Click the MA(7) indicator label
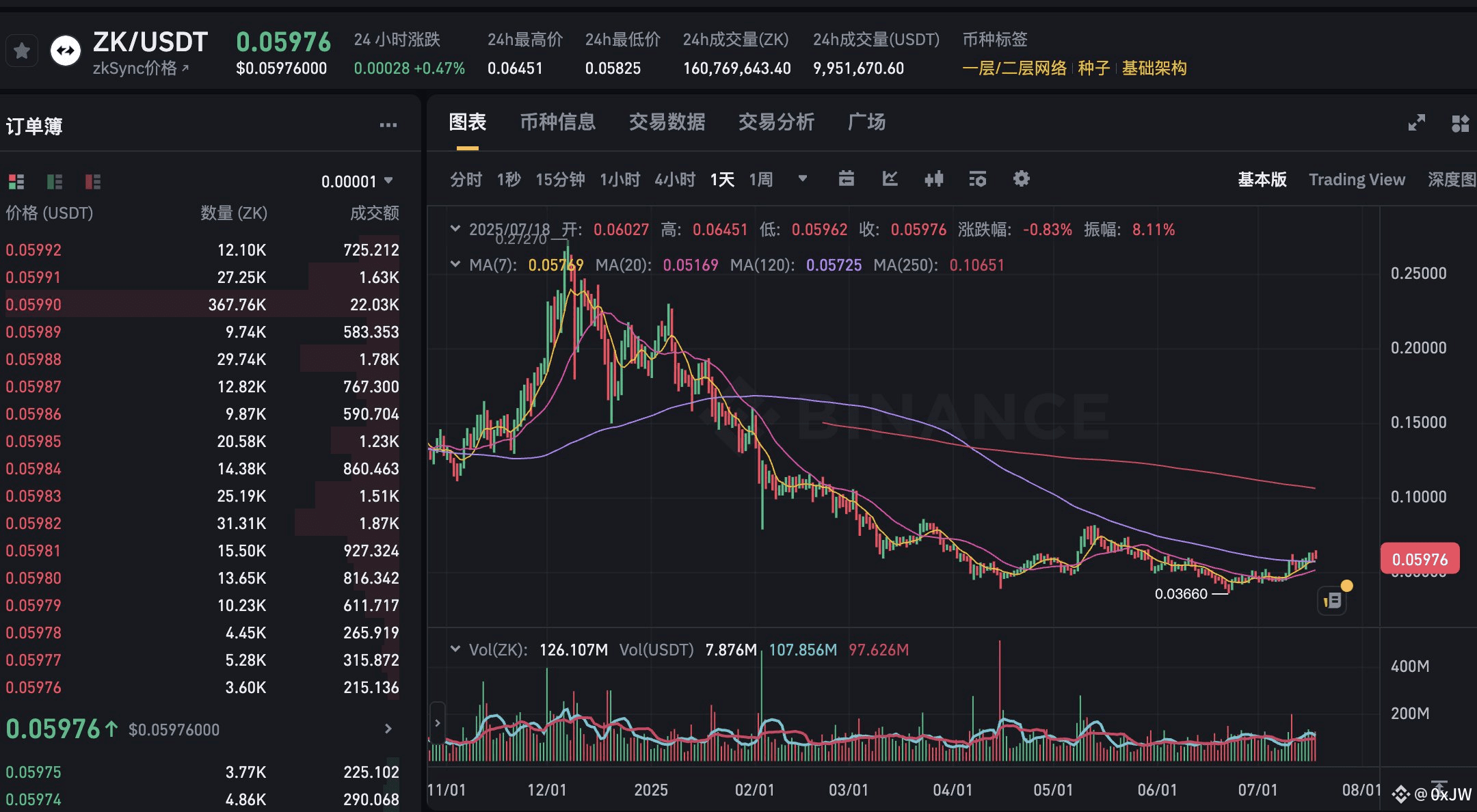 pos(493,265)
